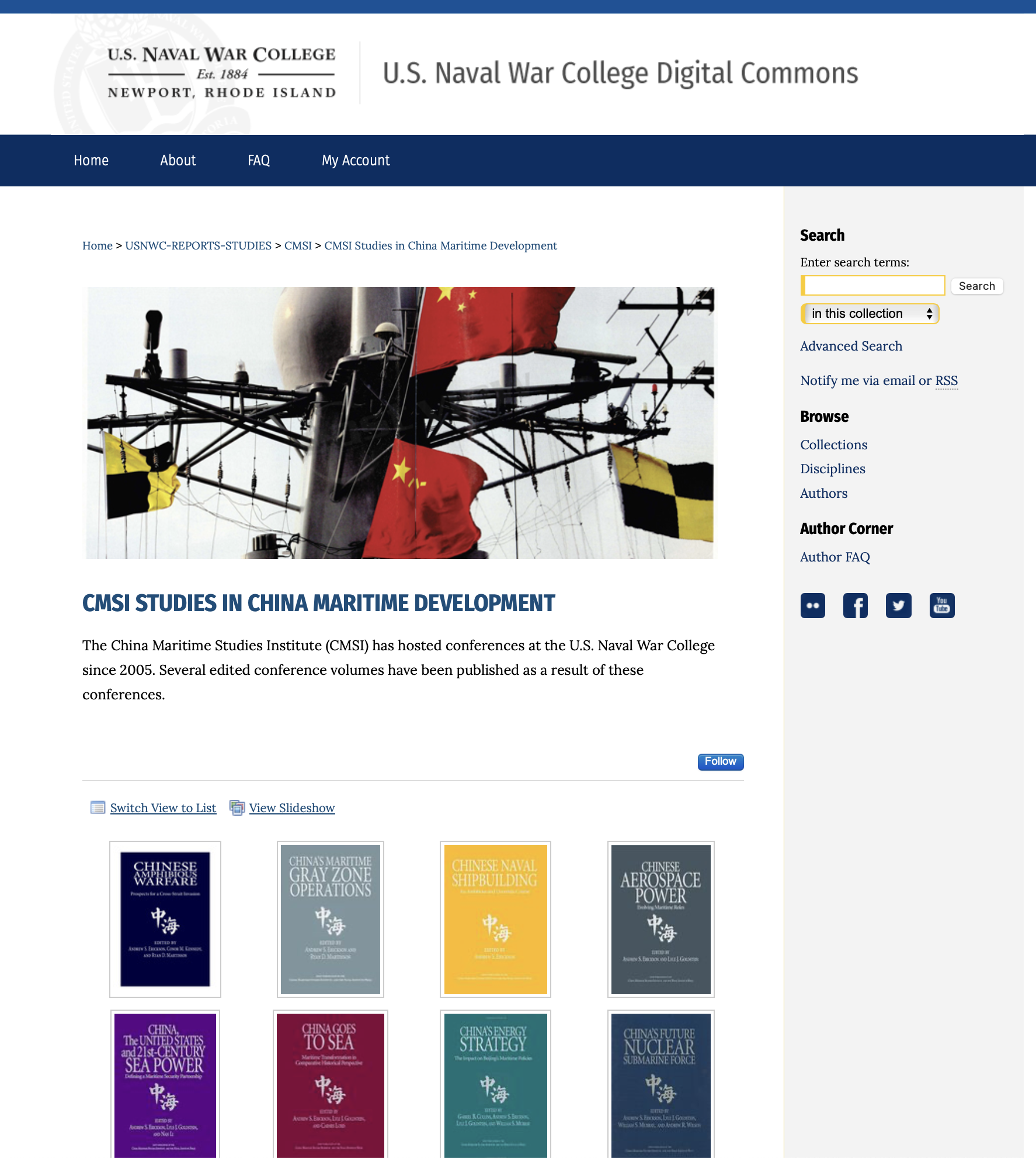Click Notify me via email or RSS
This screenshot has width=1036, height=1158.
coord(879,380)
